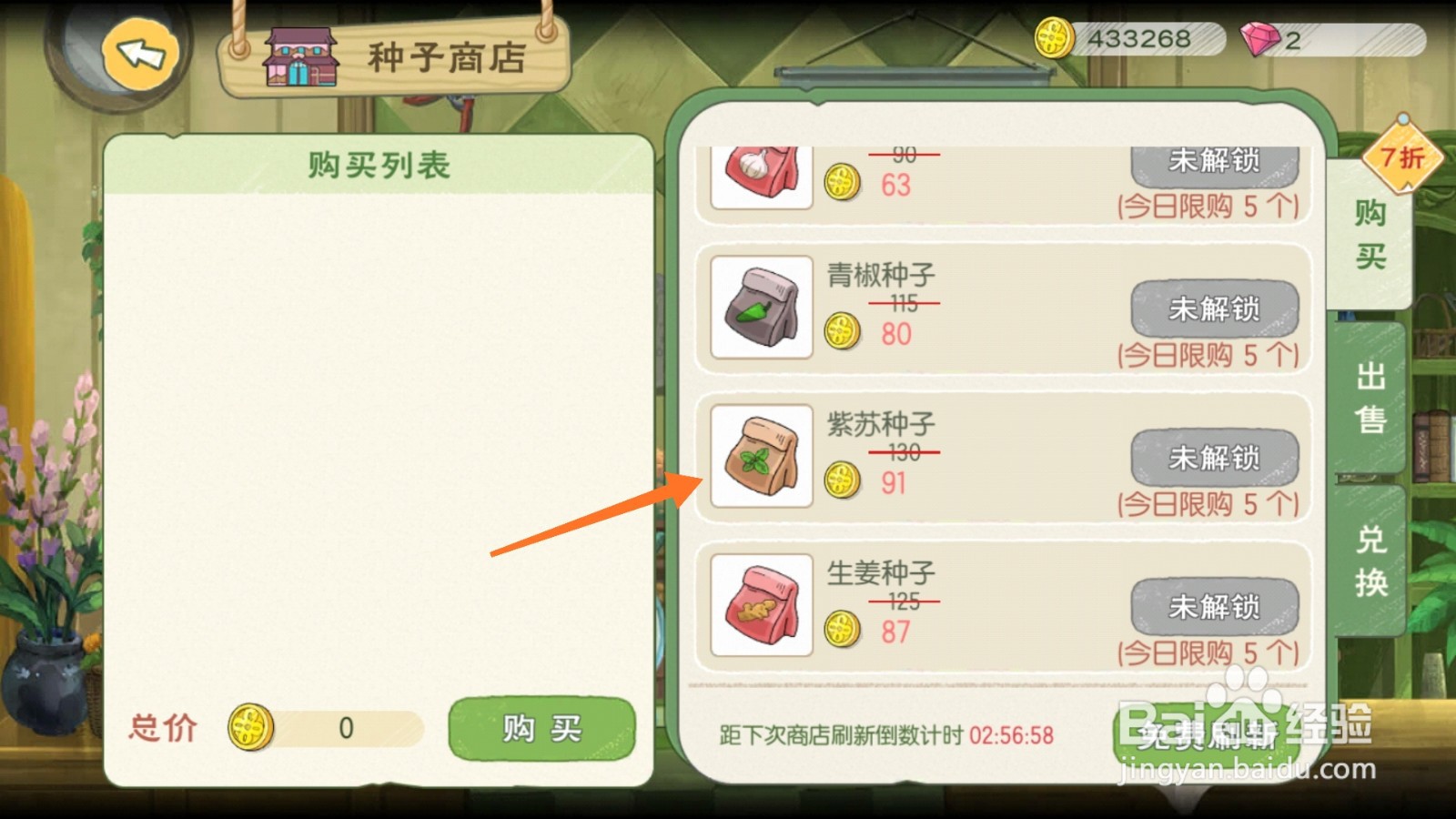
Task: Click the 生姜种子 coin price 87
Action: 895,632
